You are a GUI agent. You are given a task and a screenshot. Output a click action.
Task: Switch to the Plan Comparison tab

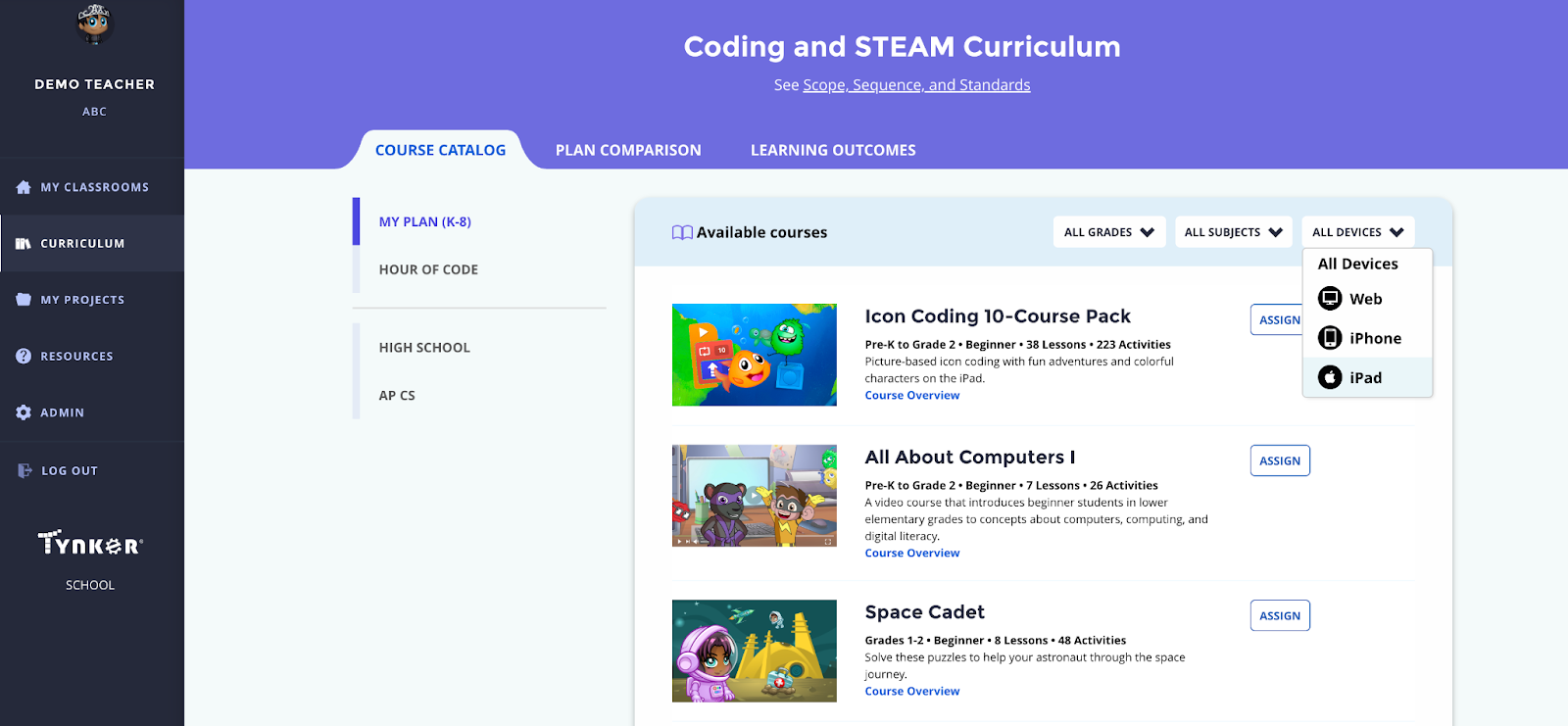[x=628, y=150]
